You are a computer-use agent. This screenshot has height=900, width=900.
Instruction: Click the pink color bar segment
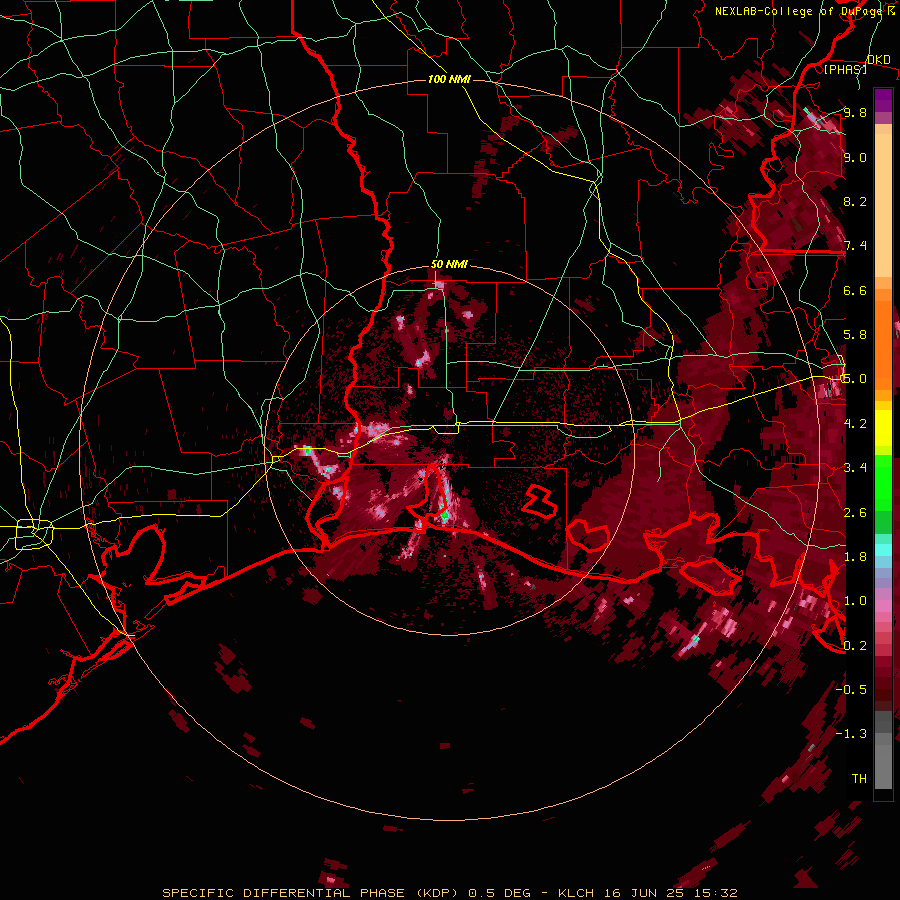pos(883,606)
